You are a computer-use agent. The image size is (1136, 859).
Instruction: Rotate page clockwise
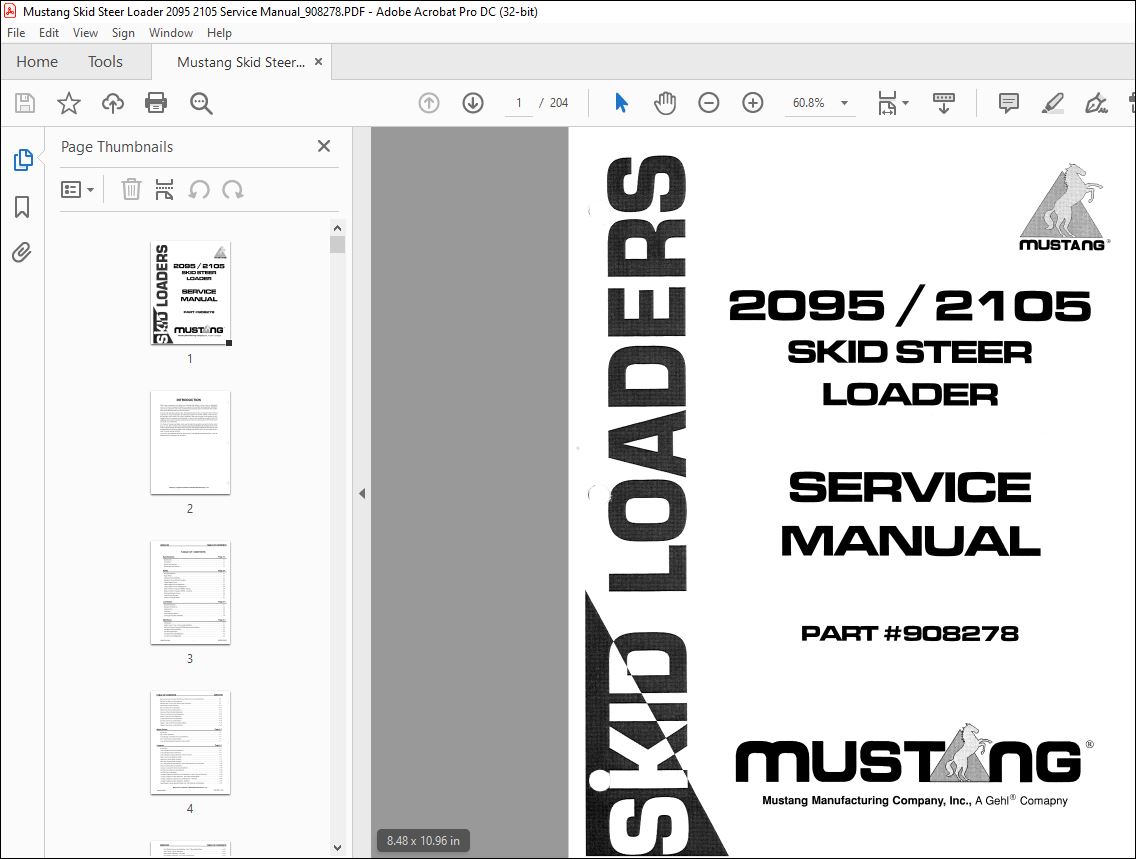pos(233,190)
